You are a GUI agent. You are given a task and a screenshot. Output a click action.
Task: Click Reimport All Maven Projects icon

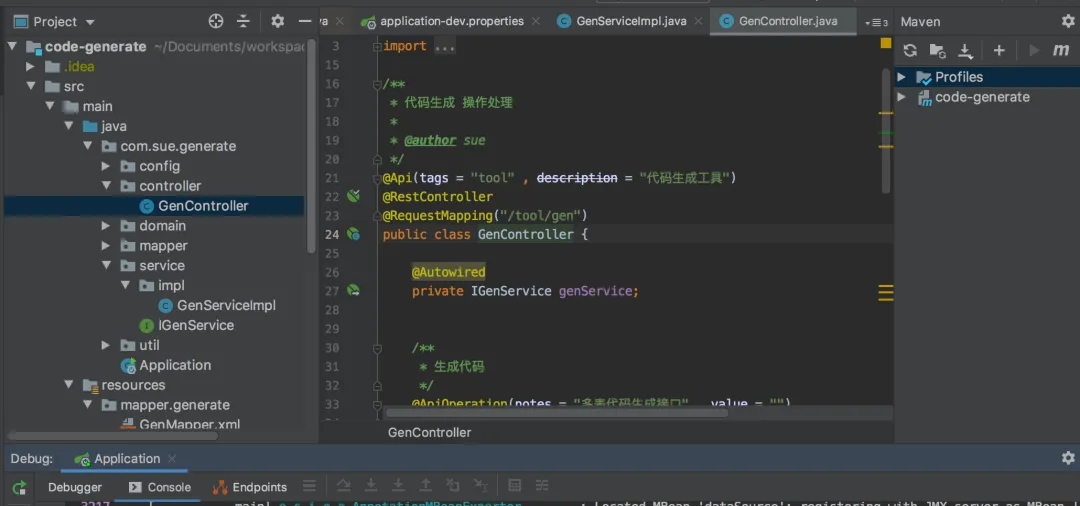(x=910, y=51)
